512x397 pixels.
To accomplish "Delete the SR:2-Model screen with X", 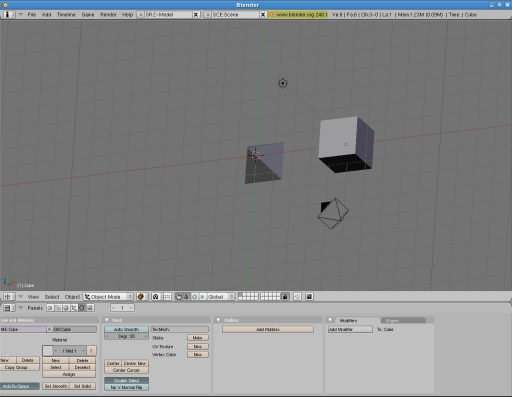I will pos(196,15).
